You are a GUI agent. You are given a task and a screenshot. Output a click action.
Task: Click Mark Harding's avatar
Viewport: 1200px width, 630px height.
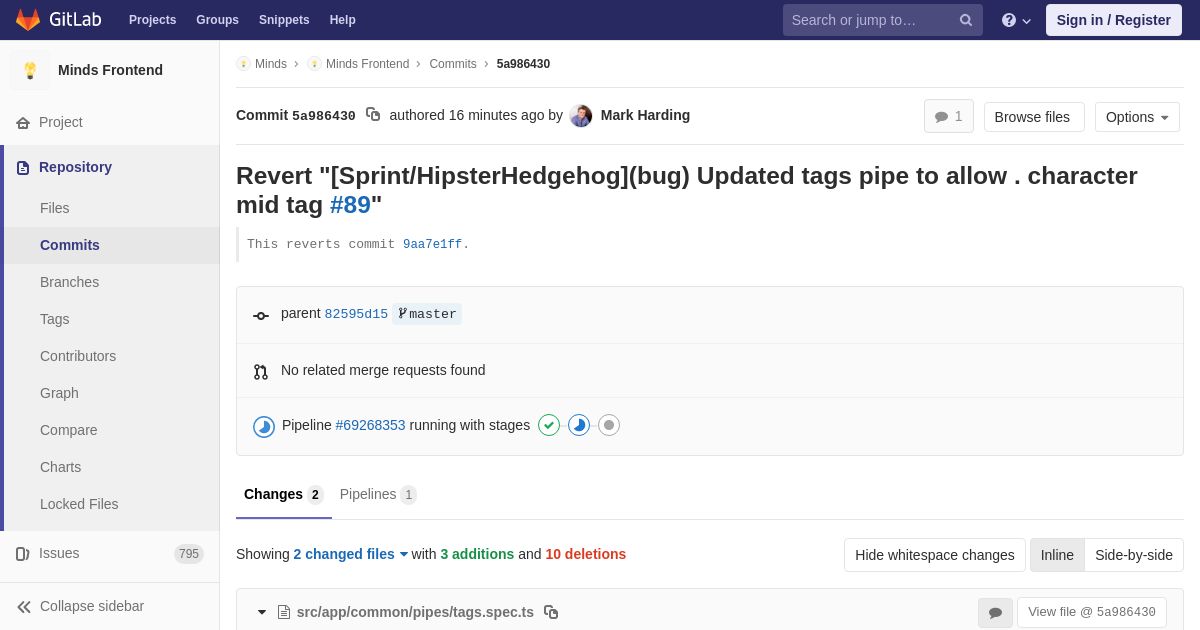point(581,116)
